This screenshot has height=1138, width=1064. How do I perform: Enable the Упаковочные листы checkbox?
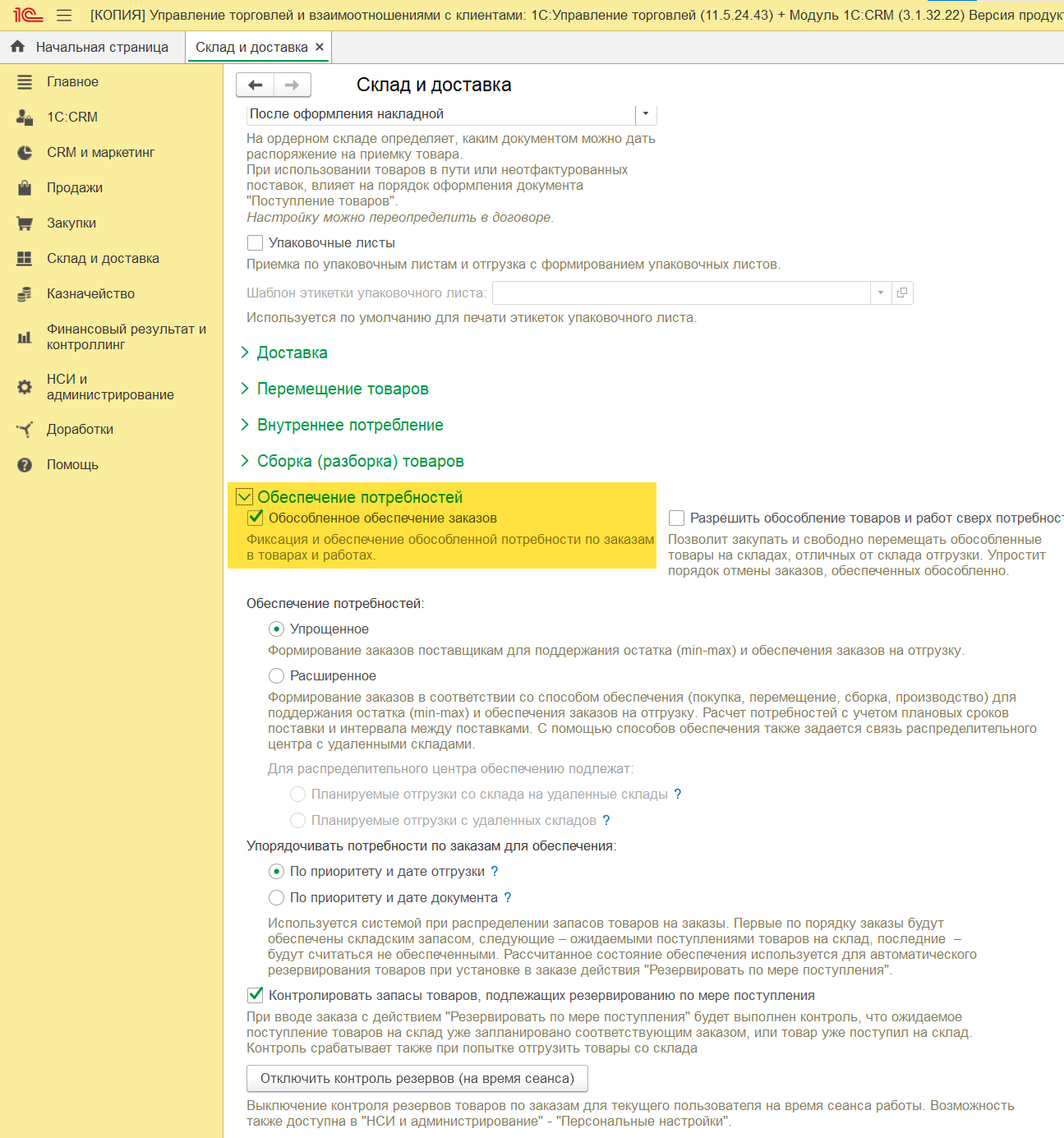point(256,243)
